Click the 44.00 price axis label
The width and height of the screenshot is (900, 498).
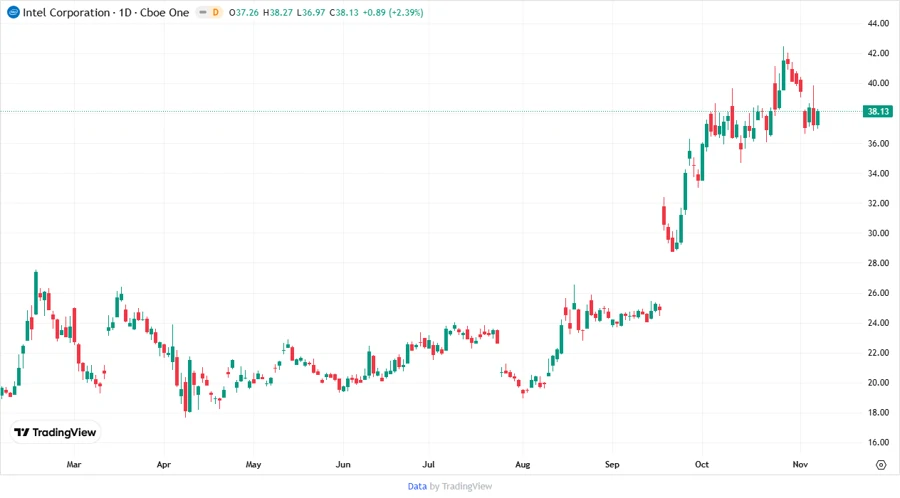(878, 24)
